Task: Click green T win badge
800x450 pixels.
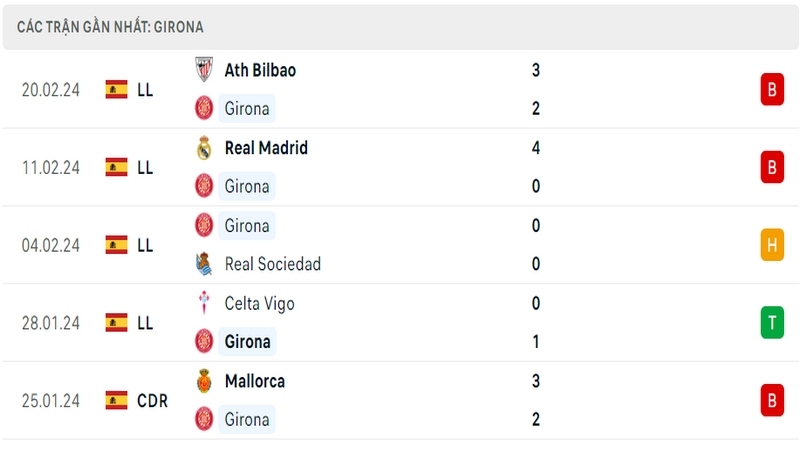Action: (x=772, y=322)
